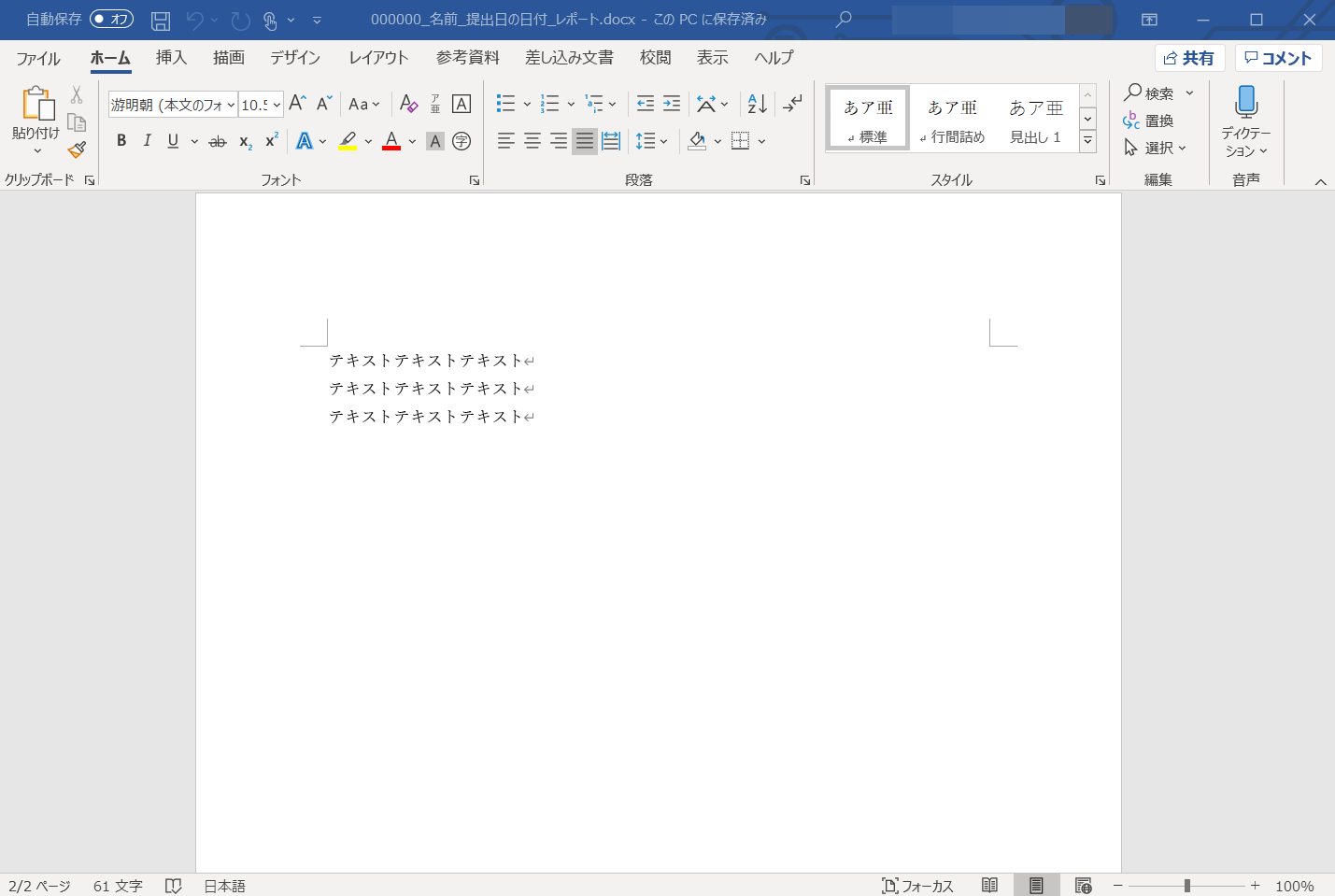Image resolution: width=1335 pixels, height=896 pixels.
Task: Apply 見出し 1 style
Action: (x=1035, y=119)
